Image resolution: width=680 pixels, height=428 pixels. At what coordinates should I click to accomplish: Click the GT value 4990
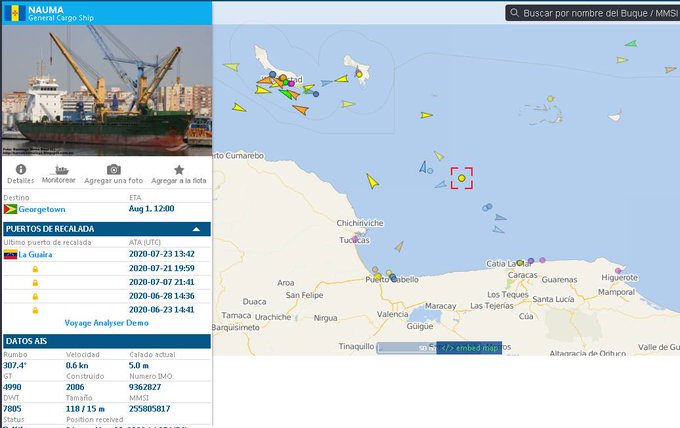[12, 387]
